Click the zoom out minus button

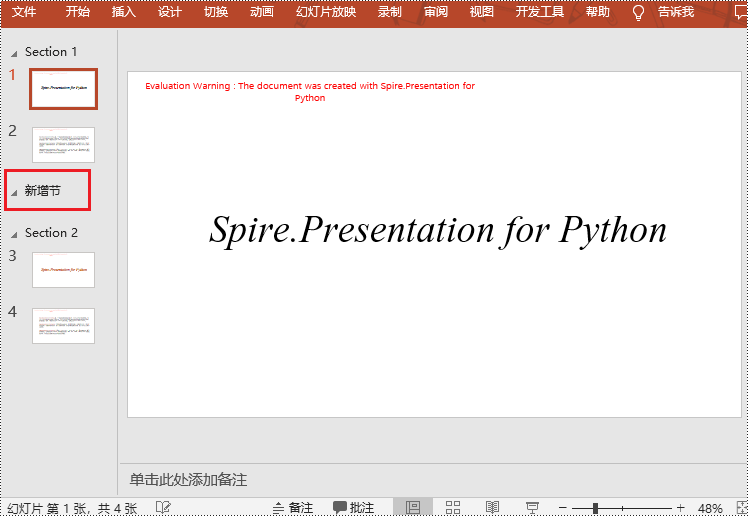pyautogui.click(x=562, y=508)
